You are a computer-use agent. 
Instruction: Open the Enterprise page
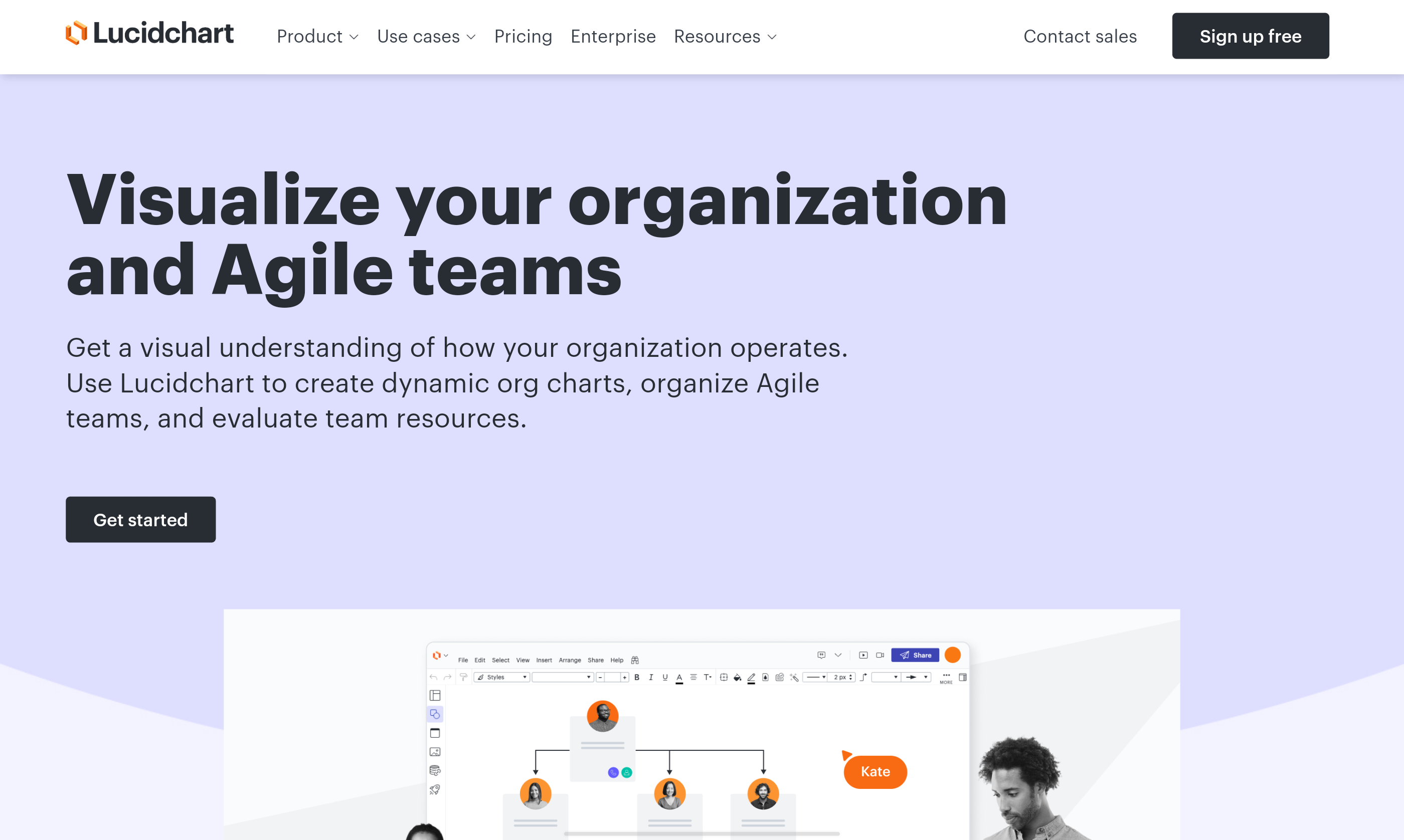[613, 36]
